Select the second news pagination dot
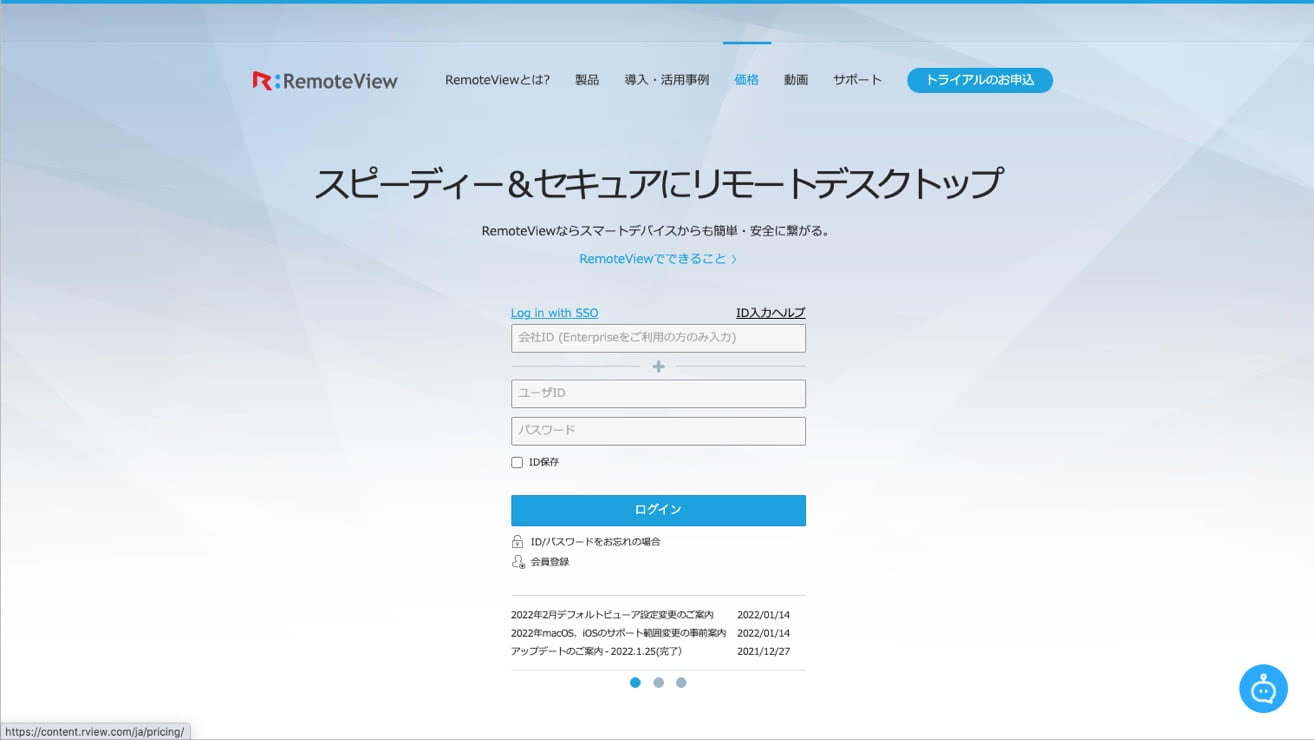 (x=658, y=683)
